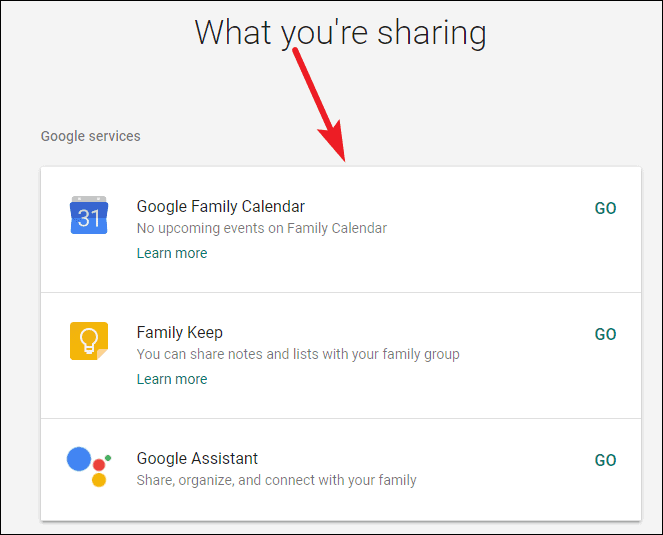Screen dimensions: 663x535
Task: Click the 'Google services' section label
Action: click(x=90, y=136)
